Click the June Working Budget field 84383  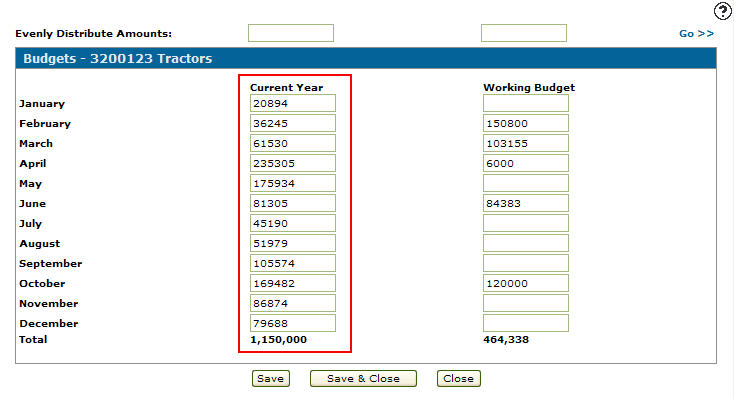526,203
